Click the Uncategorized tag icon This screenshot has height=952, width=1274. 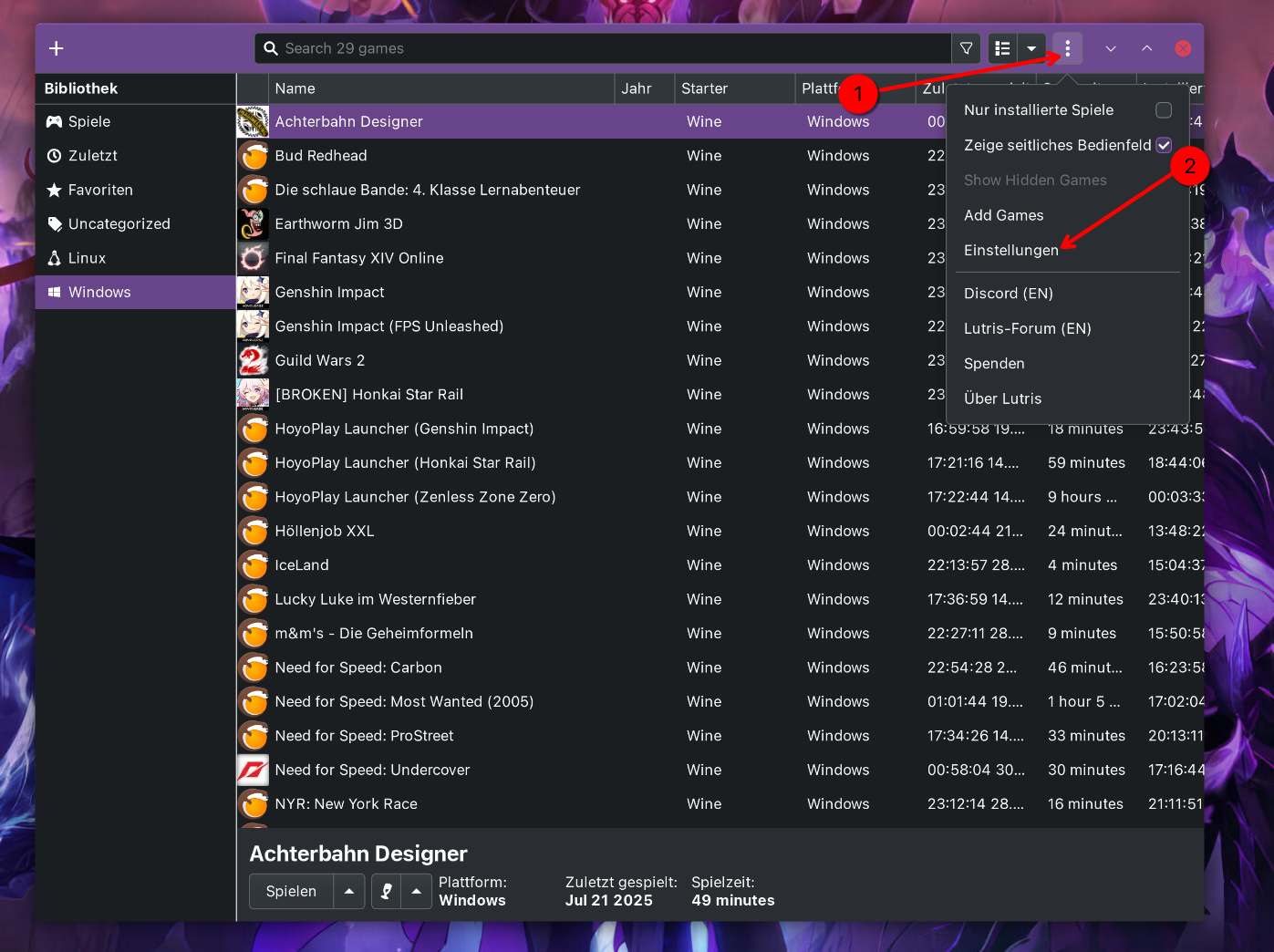tap(54, 223)
